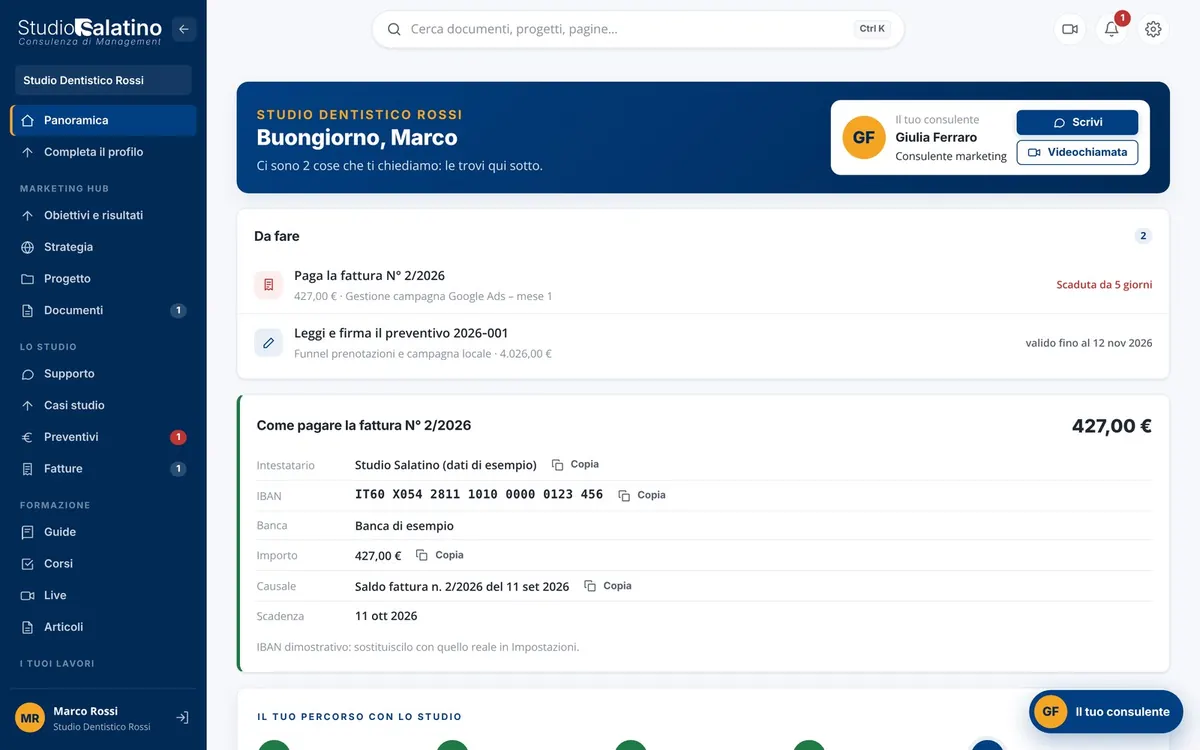Screen dimensions: 1200x750
Task: Open Casi studio
Action: pyautogui.click(x=103, y=405)
